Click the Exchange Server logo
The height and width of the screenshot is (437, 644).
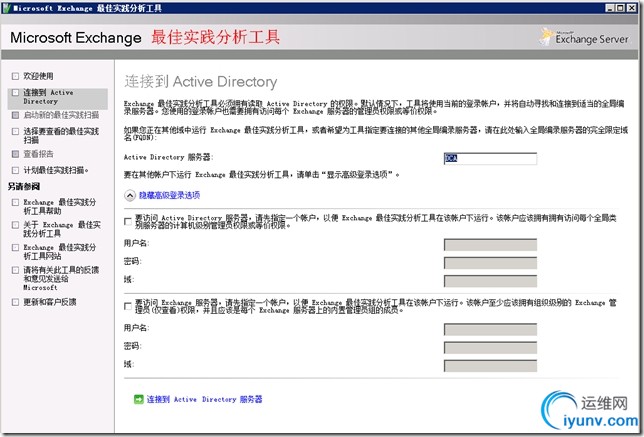(584, 37)
